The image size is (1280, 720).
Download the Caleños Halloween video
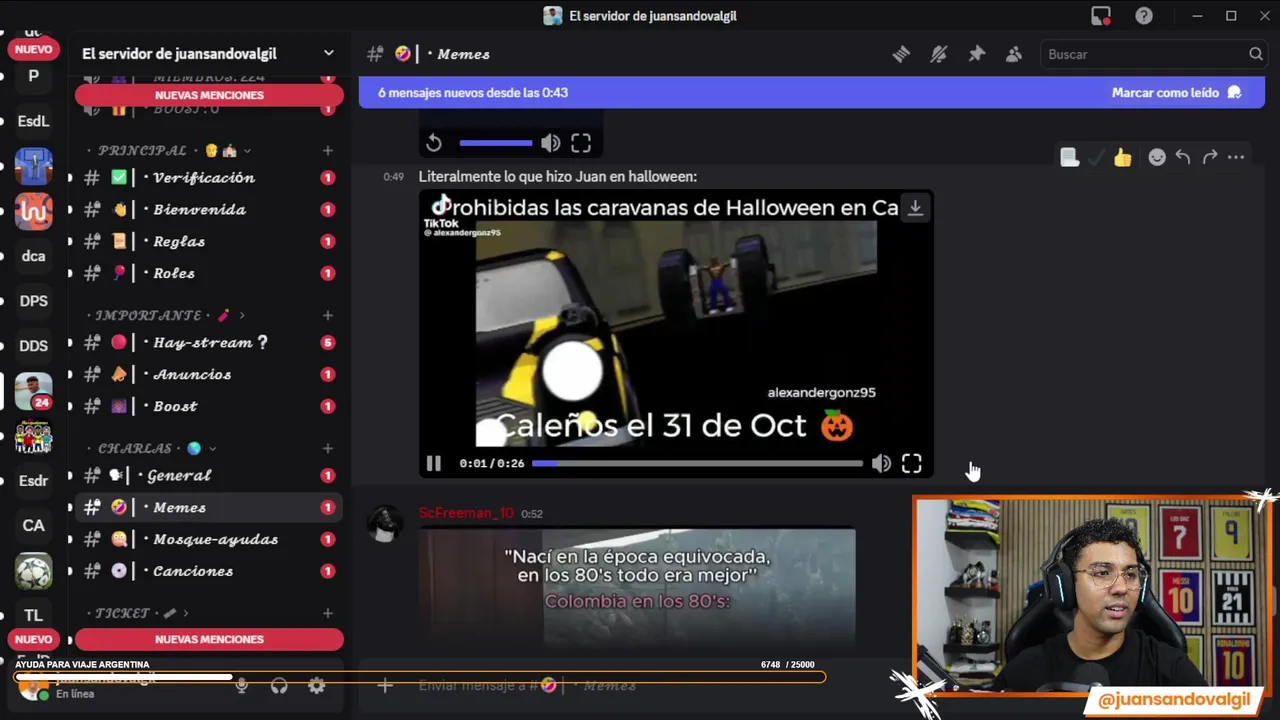tap(915, 207)
